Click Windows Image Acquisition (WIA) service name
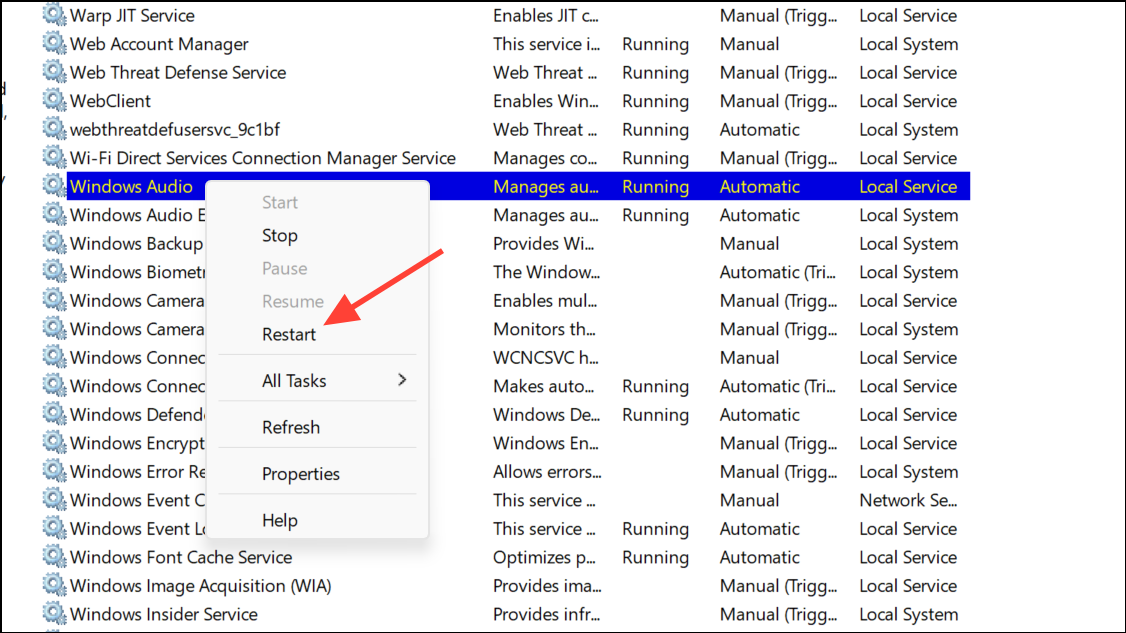The height and width of the screenshot is (633, 1126). point(200,586)
